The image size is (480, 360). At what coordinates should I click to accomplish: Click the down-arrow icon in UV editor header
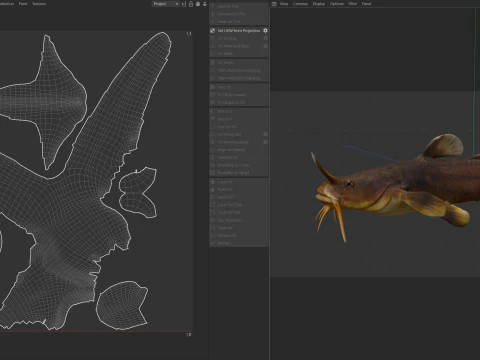click(x=205, y=4)
